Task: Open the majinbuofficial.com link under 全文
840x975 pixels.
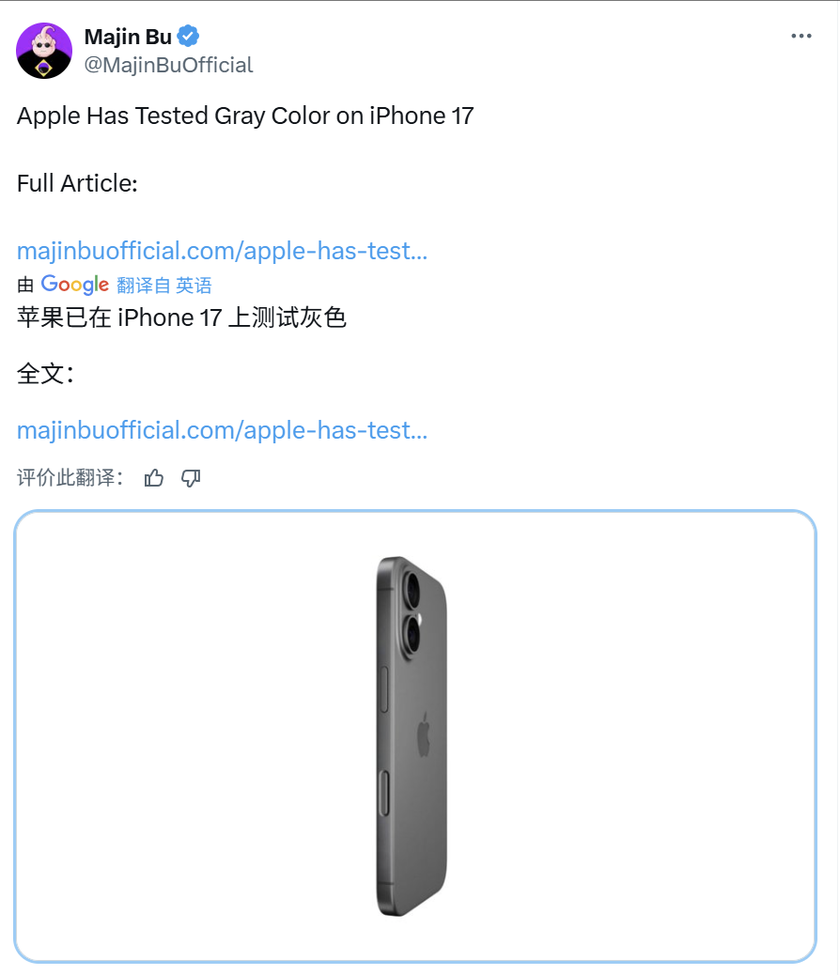Action: pyautogui.click(x=222, y=430)
